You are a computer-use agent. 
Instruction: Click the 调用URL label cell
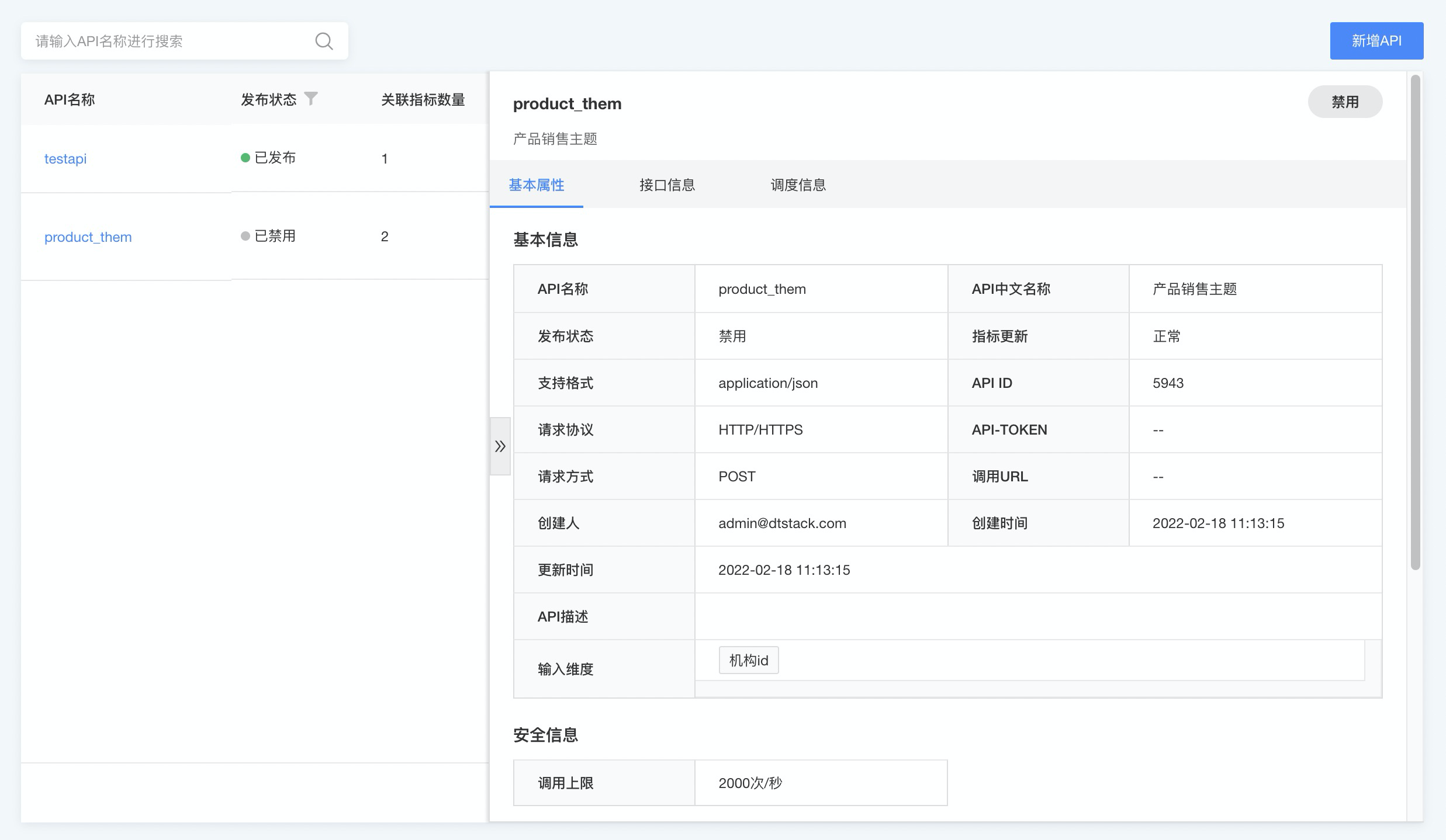pos(1038,476)
